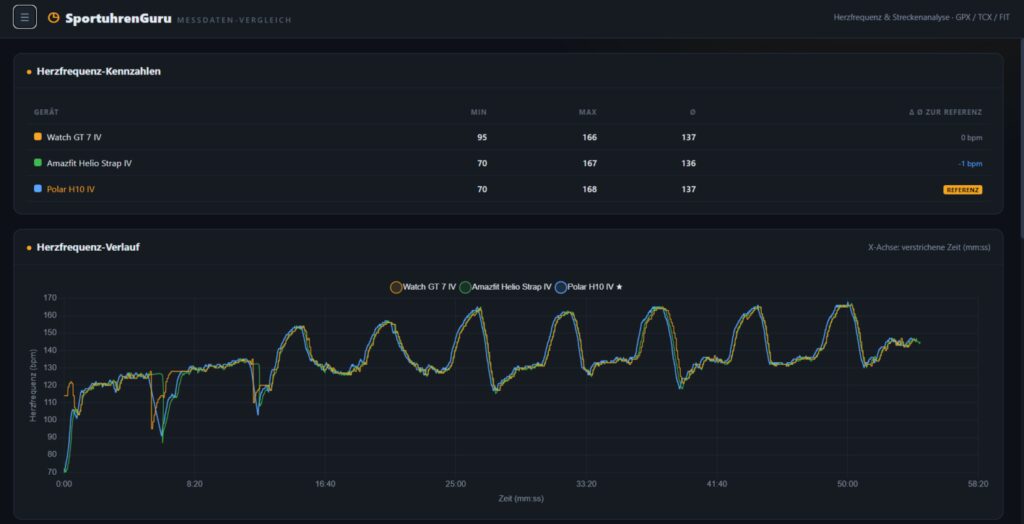Click the REFERENZ badge
Viewport: 1024px width, 524px height.
click(x=963, y=189)
